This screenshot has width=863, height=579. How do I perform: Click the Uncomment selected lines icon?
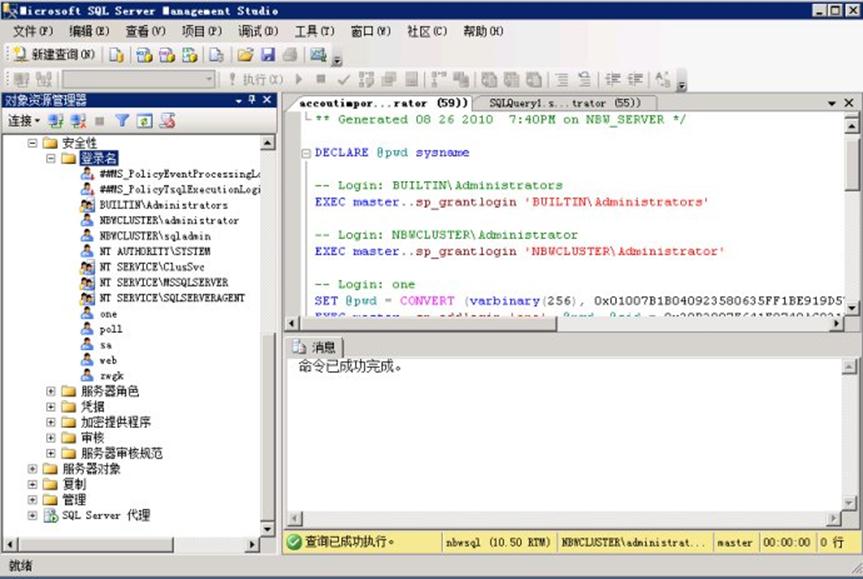pos(585,80)
